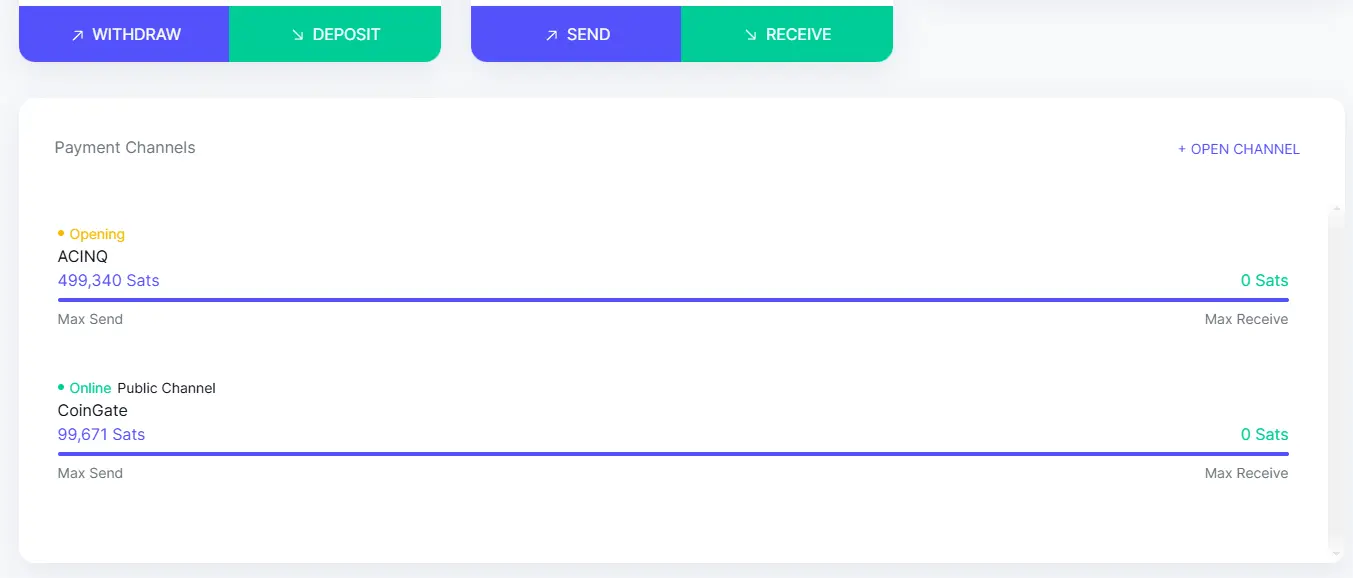1353x578 pixels.
Task: Click the Send button
Action: [576, 34]
